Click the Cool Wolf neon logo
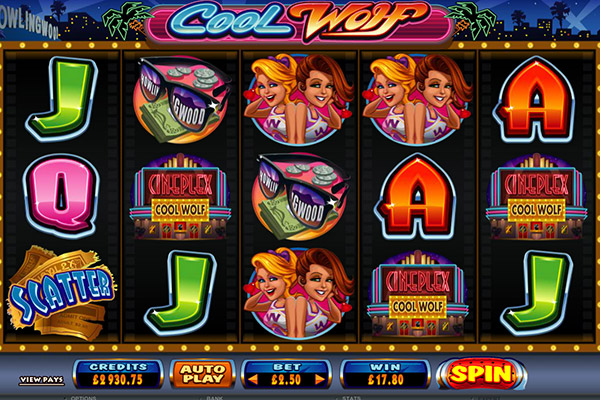Viewport: 600px width, 400px height. (299, 20)
